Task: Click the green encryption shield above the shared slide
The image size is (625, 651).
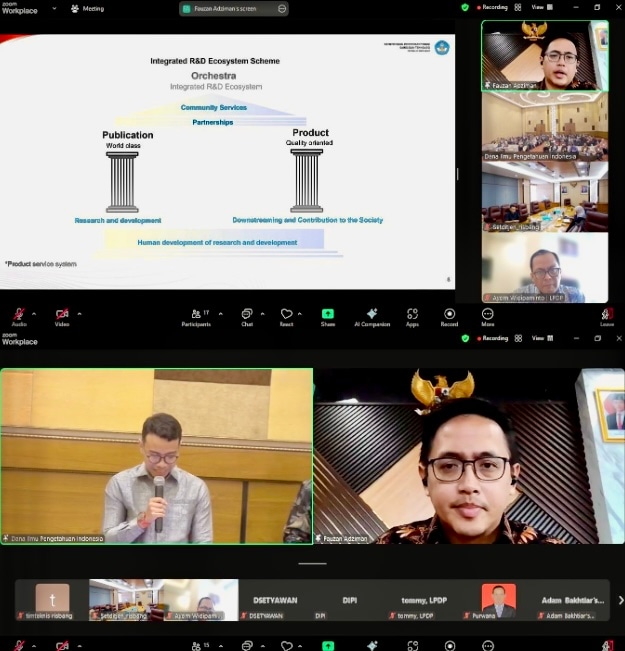Action: pos(465,7)
